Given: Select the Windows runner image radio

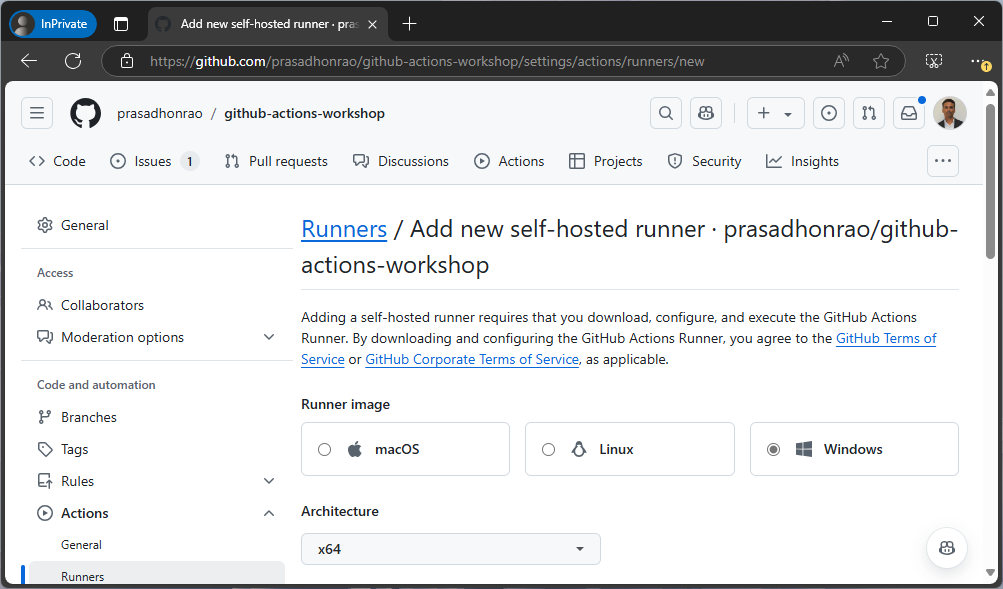Looking at the screenshot, I should coord(773,450).
